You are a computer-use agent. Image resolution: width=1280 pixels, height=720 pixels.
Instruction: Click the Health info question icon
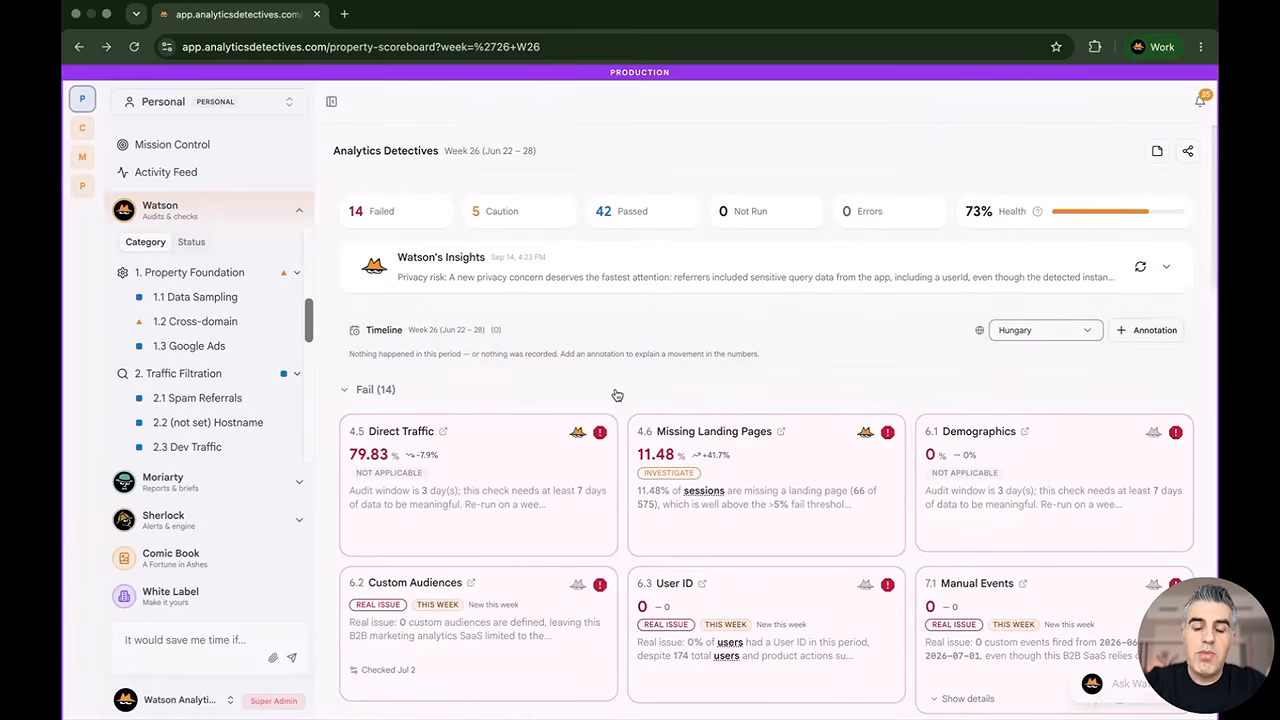1037,211
